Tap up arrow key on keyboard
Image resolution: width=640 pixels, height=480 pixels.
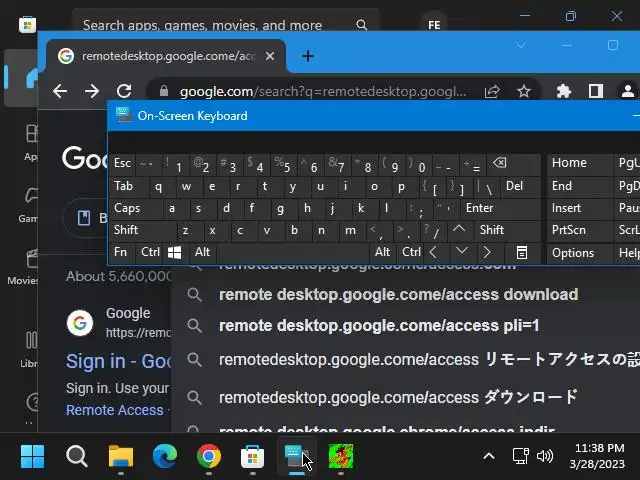pos(459,229)
